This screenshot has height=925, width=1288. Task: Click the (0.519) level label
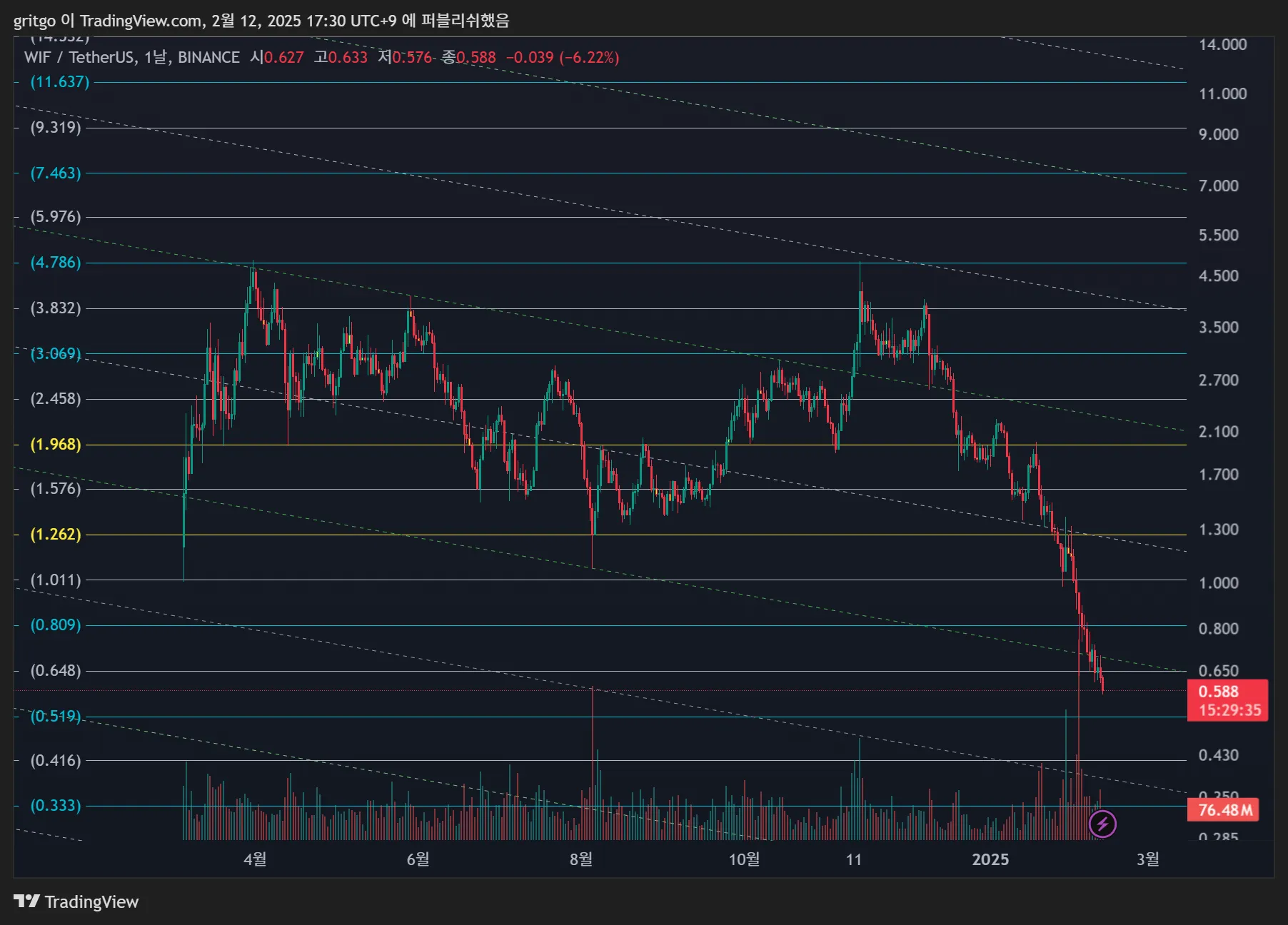tap(56, 717)
